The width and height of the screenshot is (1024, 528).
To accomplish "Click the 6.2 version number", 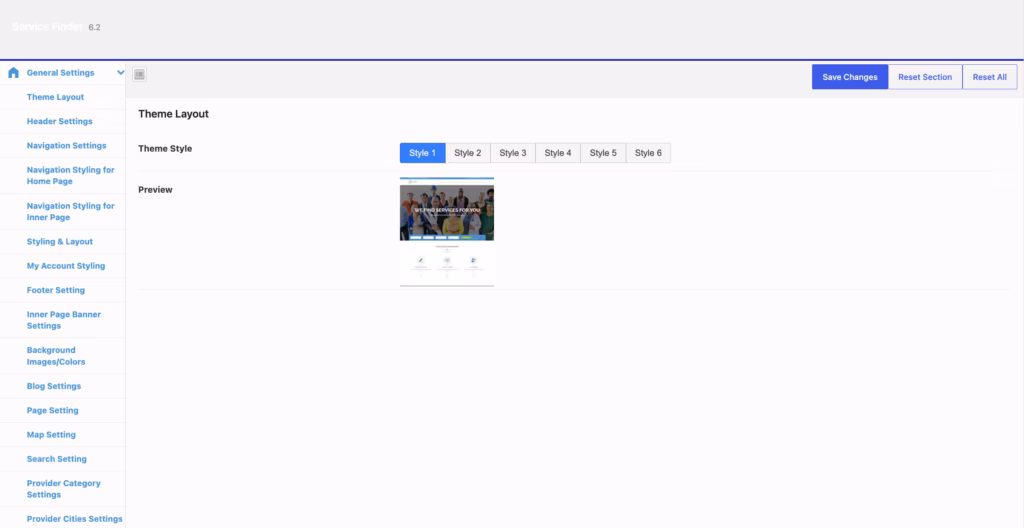I will tap(94, 27).
